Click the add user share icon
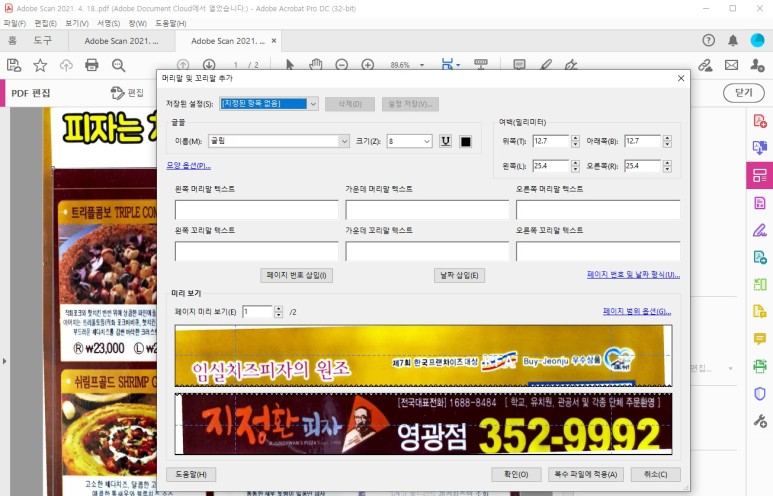The width and height of the screenshot is (773, 496). [757, 65]
